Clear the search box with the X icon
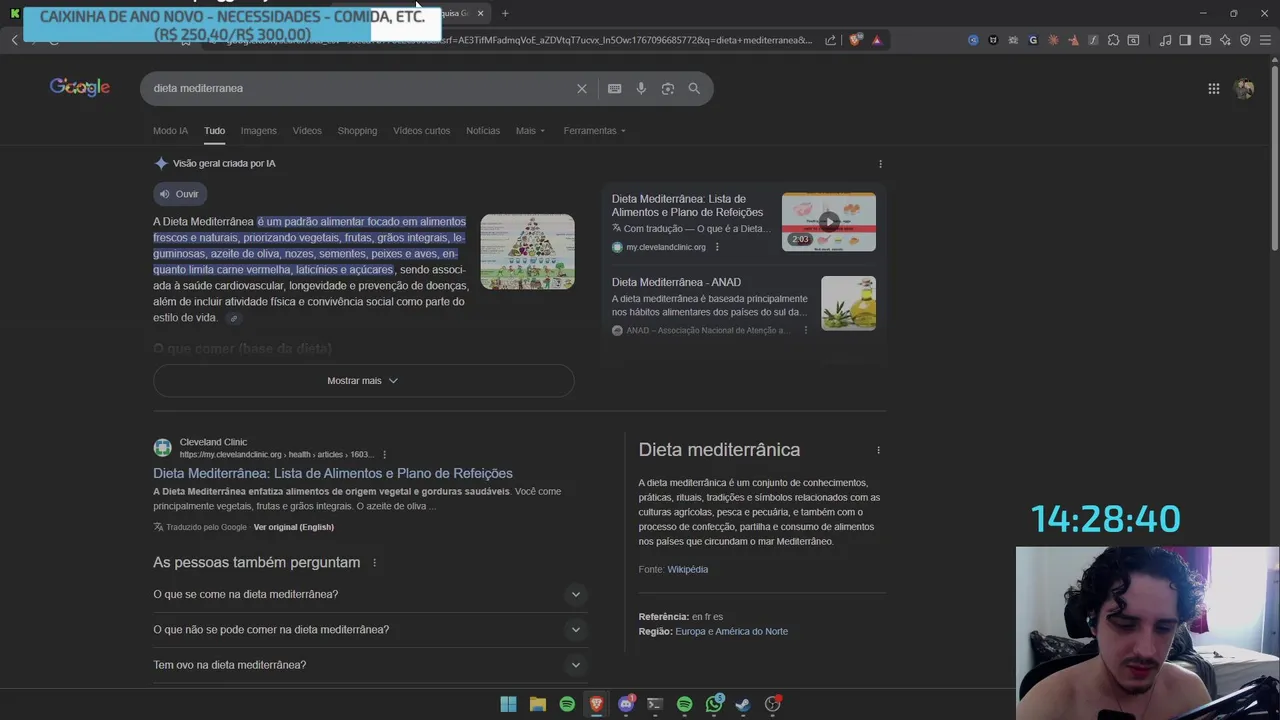 [582, 88]
